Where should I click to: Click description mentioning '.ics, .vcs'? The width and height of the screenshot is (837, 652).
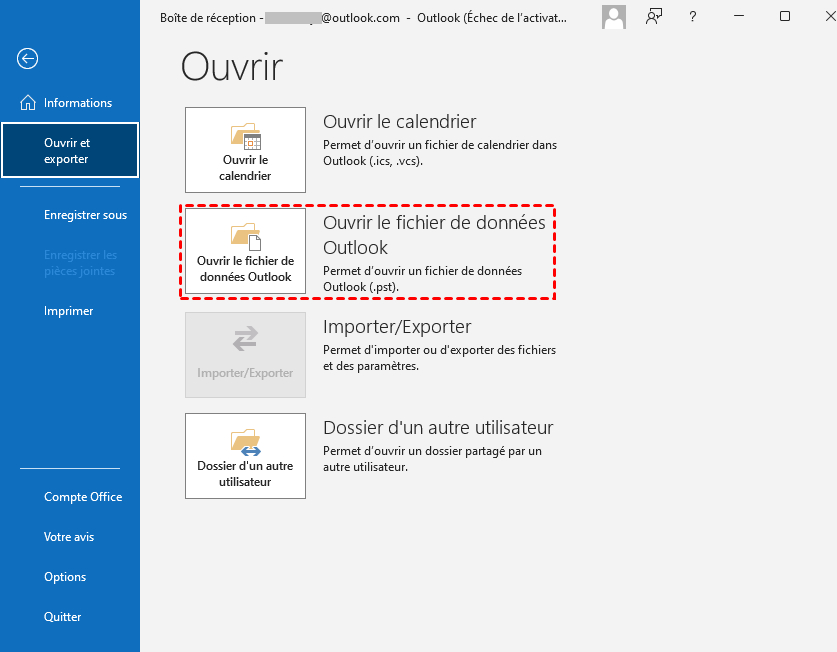440,153
